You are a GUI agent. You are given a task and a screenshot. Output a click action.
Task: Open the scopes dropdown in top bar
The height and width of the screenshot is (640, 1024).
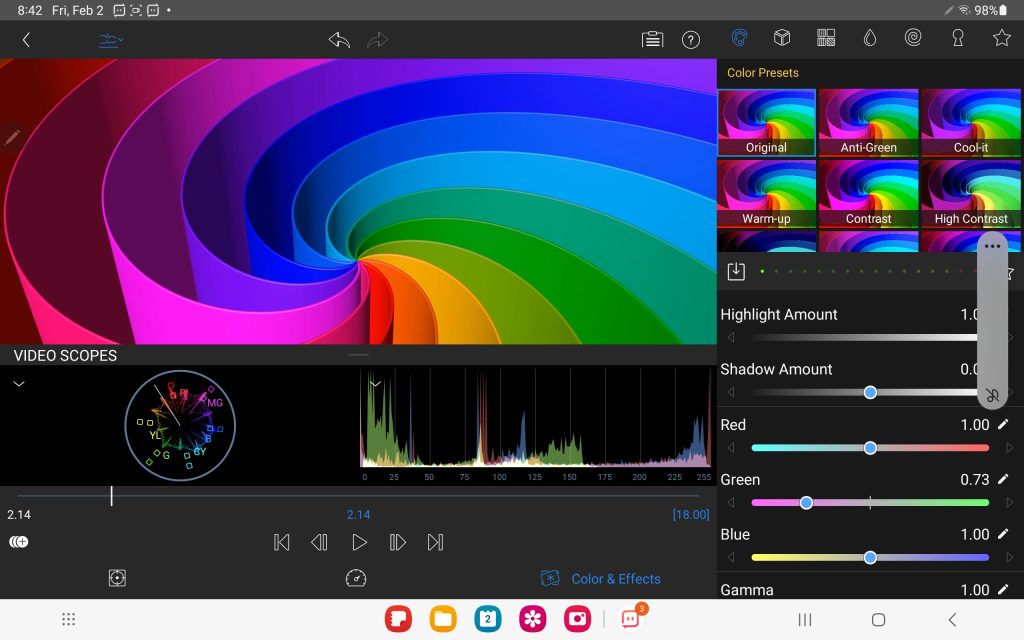(x=110, y=40)
